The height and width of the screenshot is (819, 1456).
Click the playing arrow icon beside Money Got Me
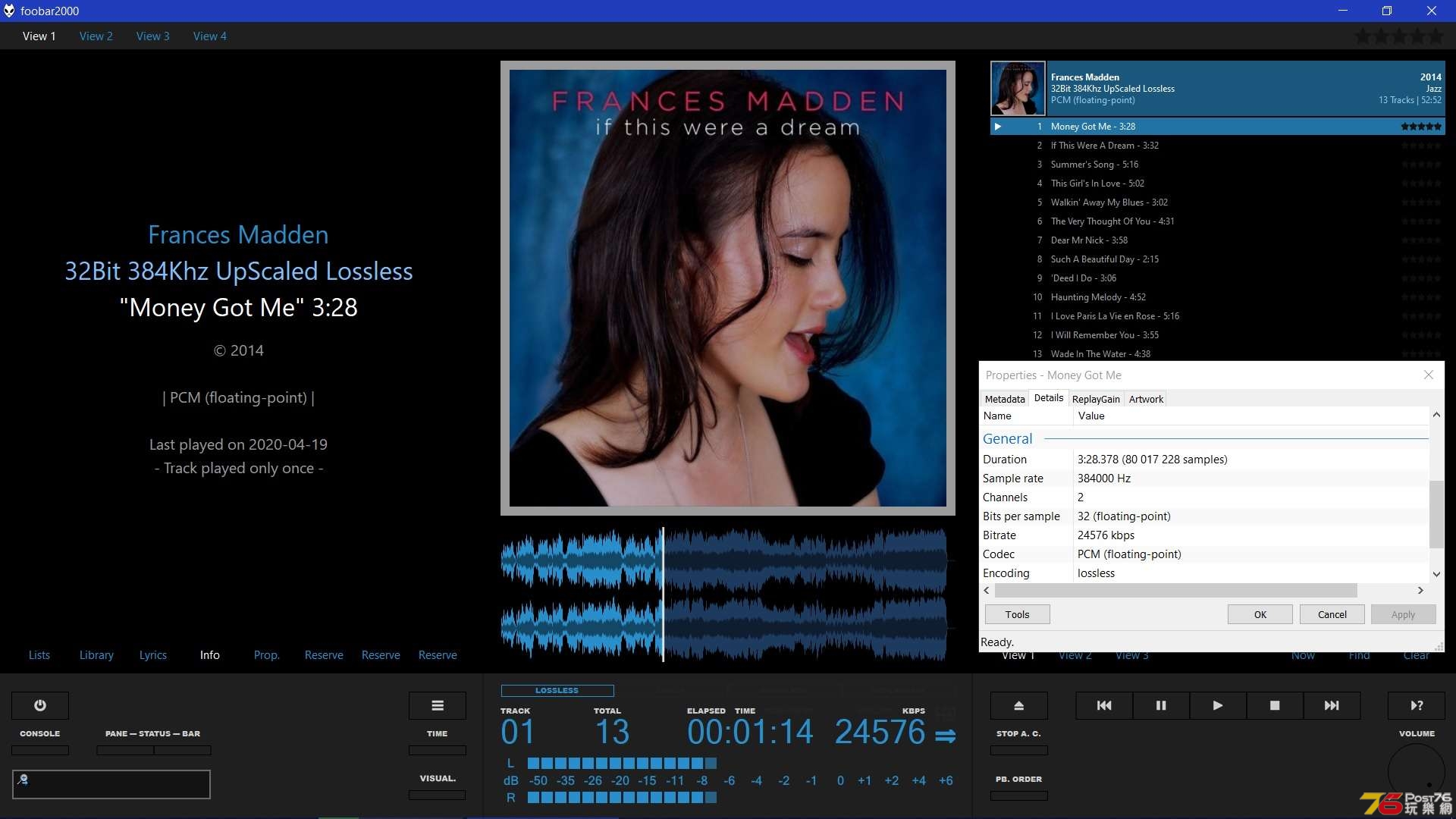(998, 127)
